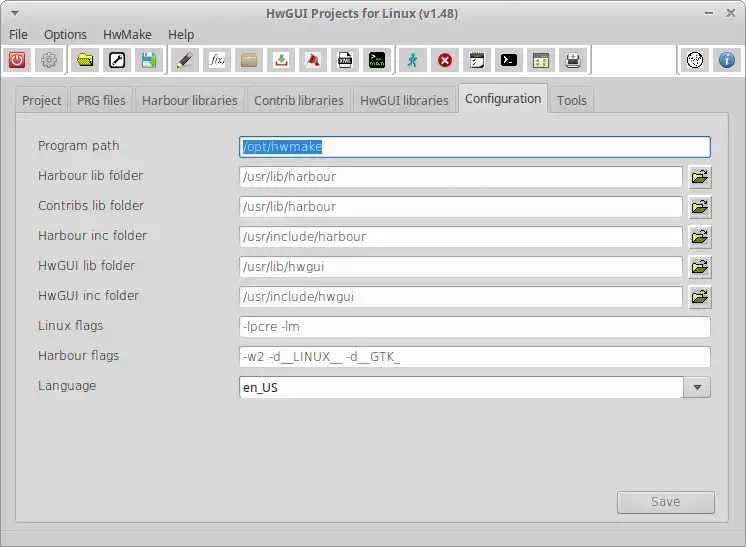Screen dimensions: 746x547
Task: Click the printer icon
Action: click(x=573, y=60)
